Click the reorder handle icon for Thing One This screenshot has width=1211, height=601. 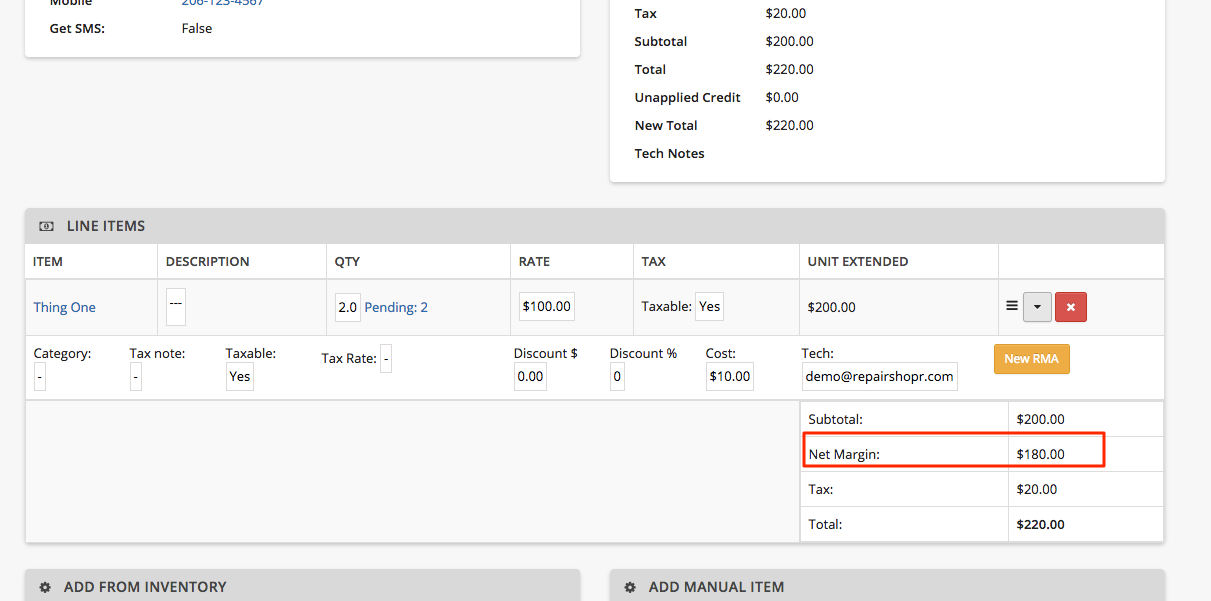1011,306
